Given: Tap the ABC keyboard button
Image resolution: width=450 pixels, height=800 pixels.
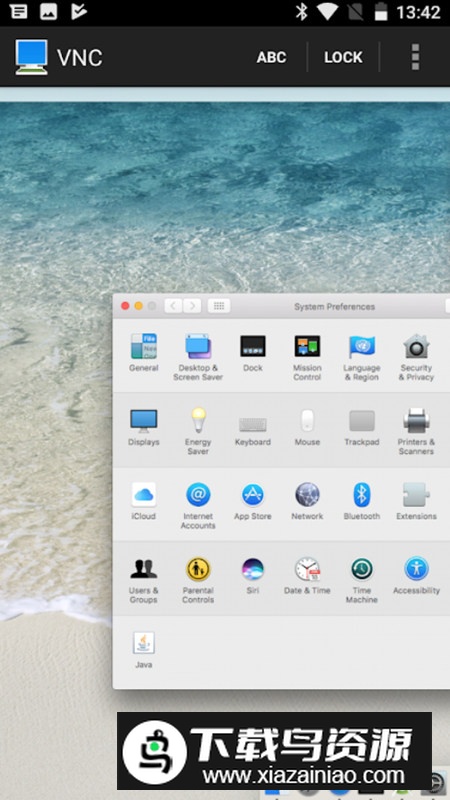Looking at the screenshot, I should pos(271,57).
